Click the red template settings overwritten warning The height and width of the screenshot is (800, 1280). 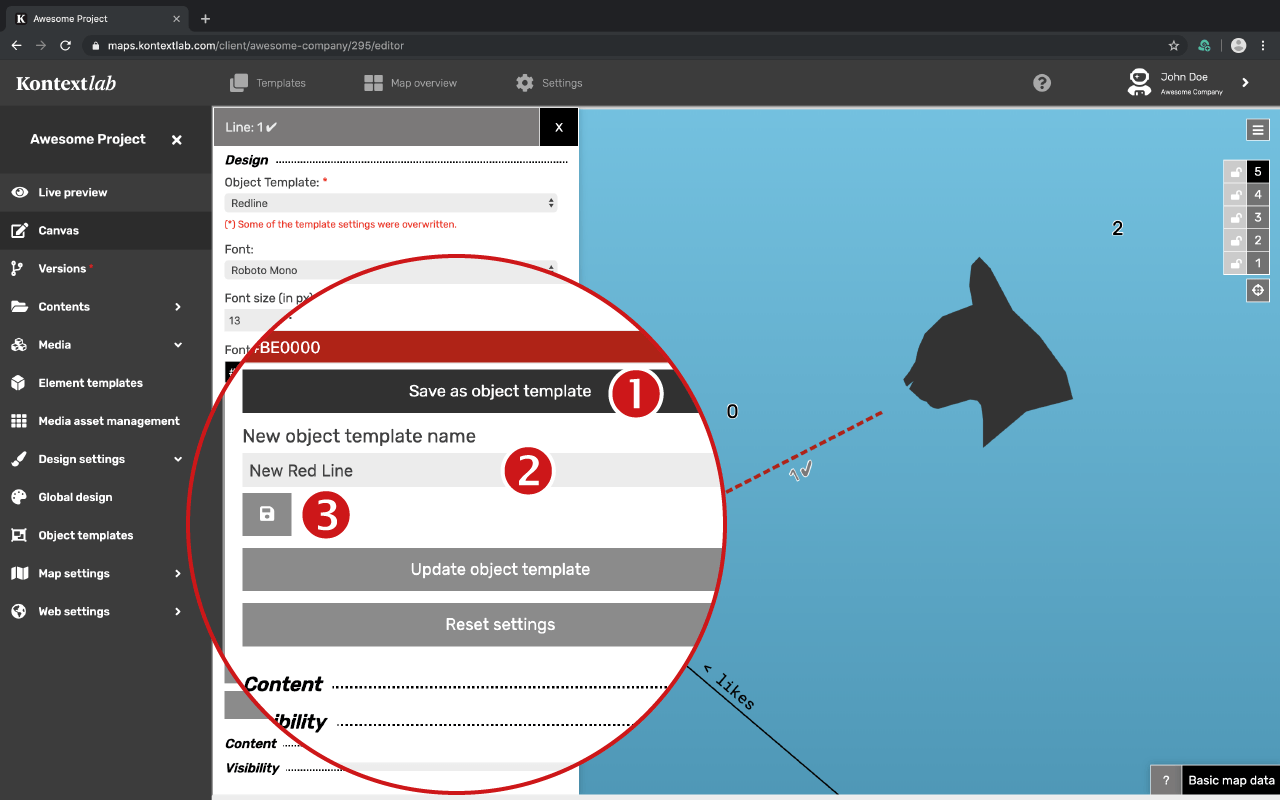(x=341, y=224)
